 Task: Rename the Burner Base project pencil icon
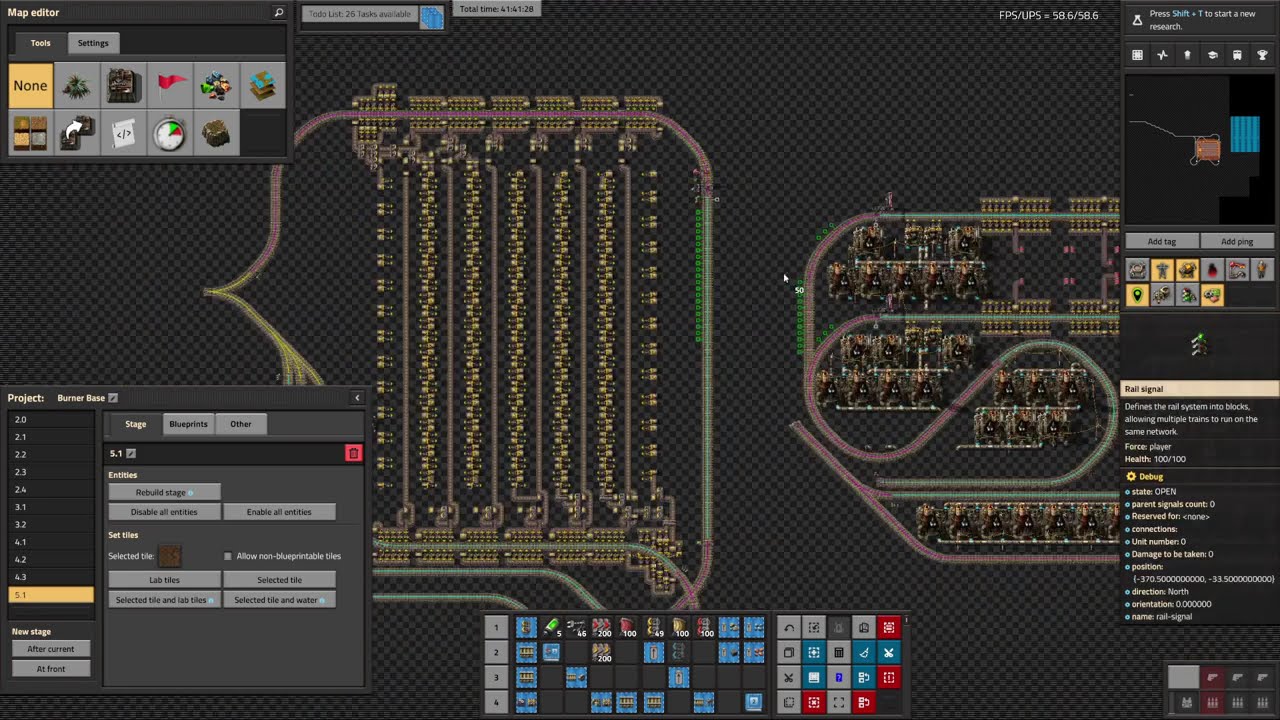tap(113, 398)
